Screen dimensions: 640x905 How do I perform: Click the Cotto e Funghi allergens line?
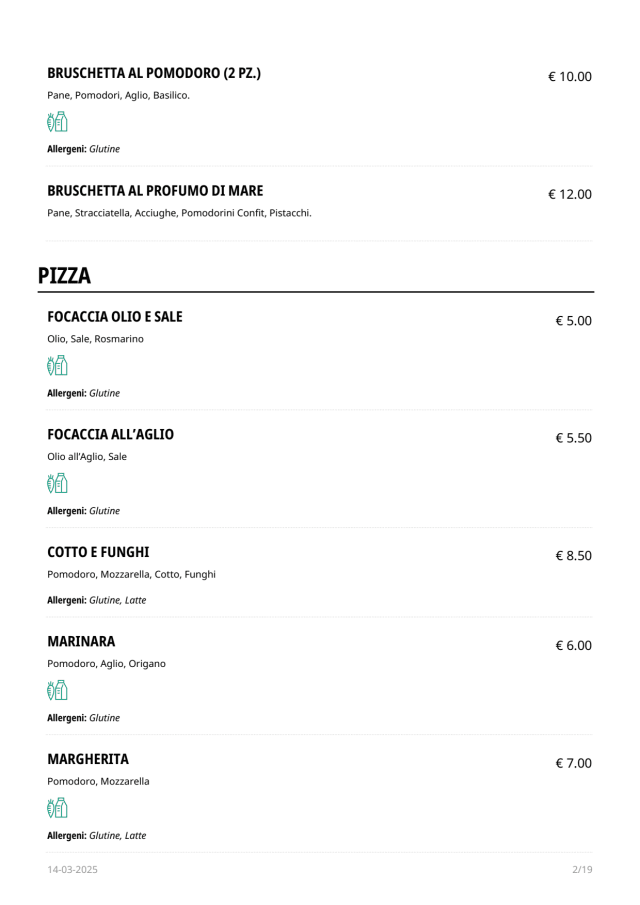(x=96, y=600)
